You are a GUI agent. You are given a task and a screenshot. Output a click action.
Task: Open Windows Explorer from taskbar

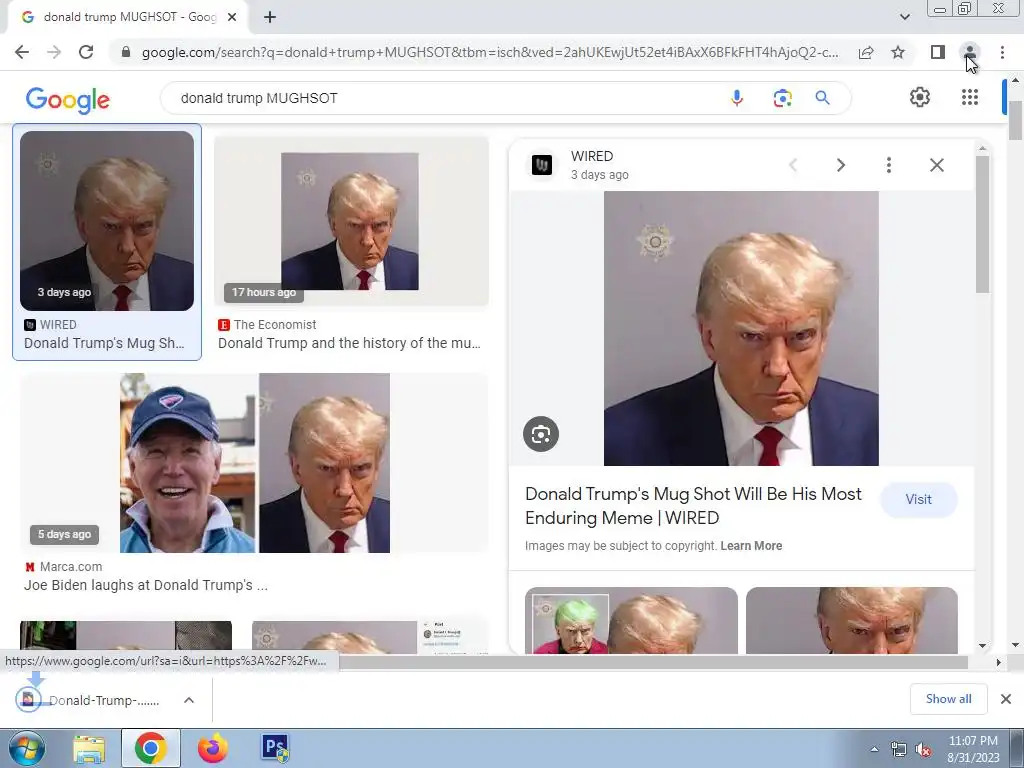pyautogui.click(x=89, y=748)
